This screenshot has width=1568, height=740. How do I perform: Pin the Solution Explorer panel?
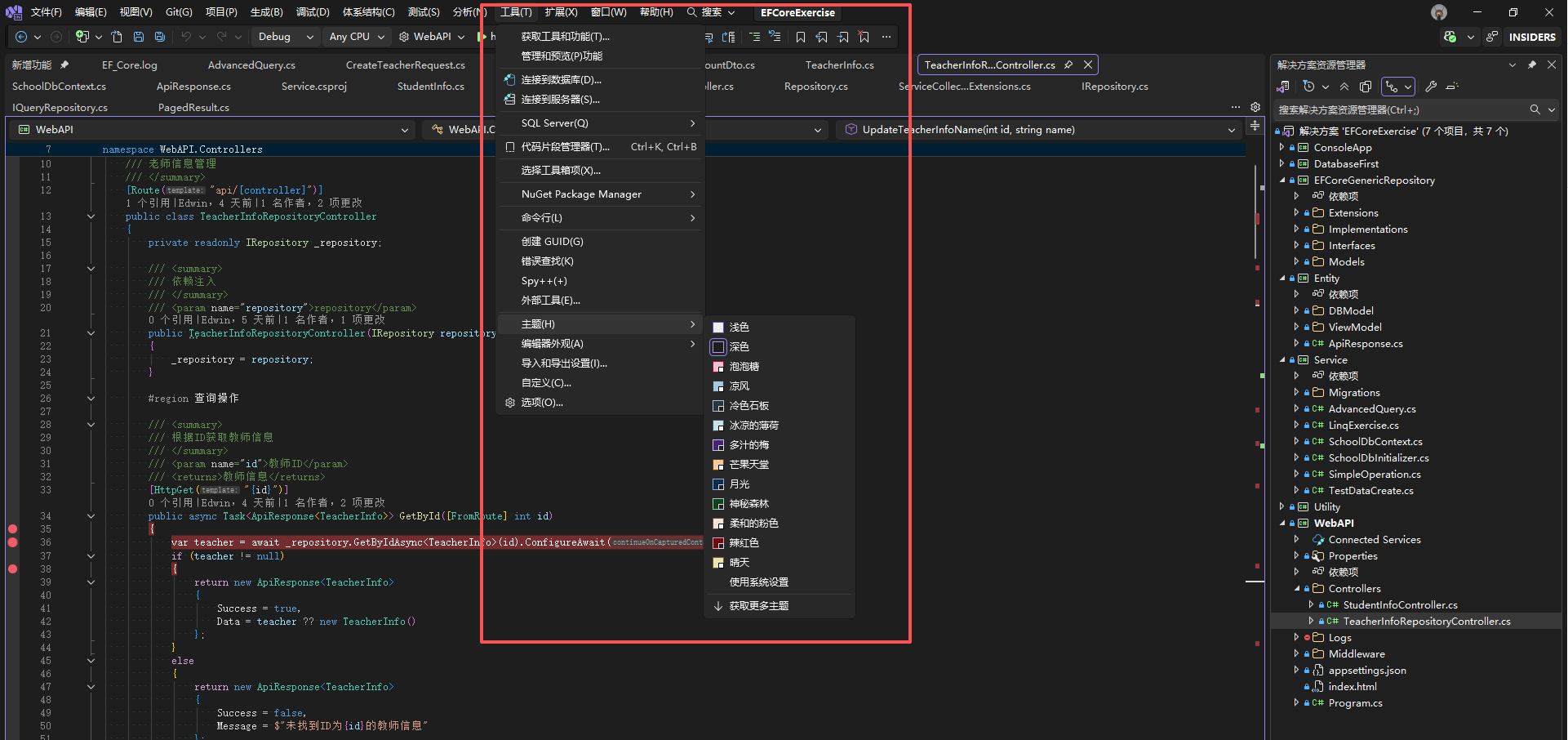point(1531,65)
